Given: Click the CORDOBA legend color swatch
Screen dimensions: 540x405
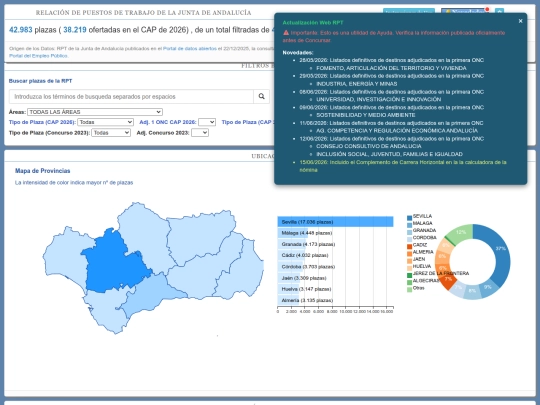Looking at the screenshot, I should point(409,239).
